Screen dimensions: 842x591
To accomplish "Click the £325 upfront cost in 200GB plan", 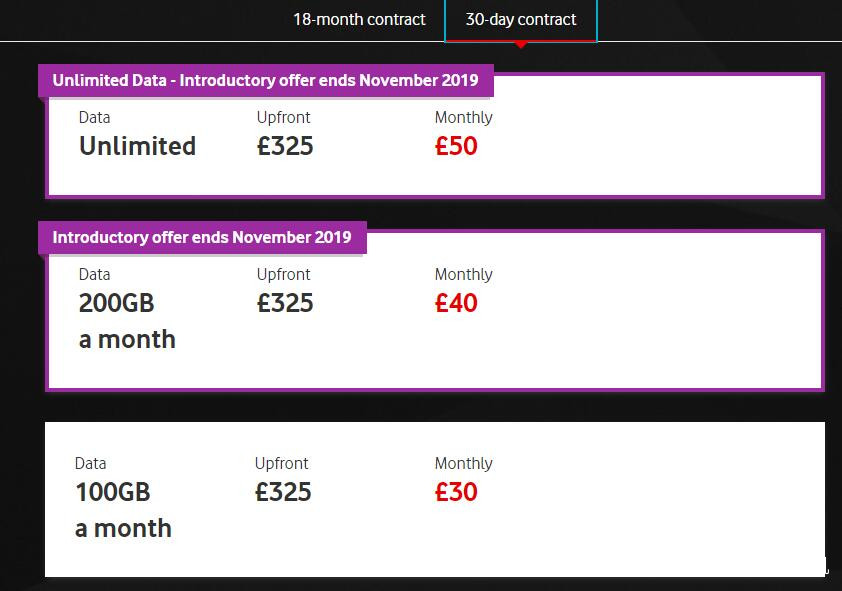I will point(285,303).
